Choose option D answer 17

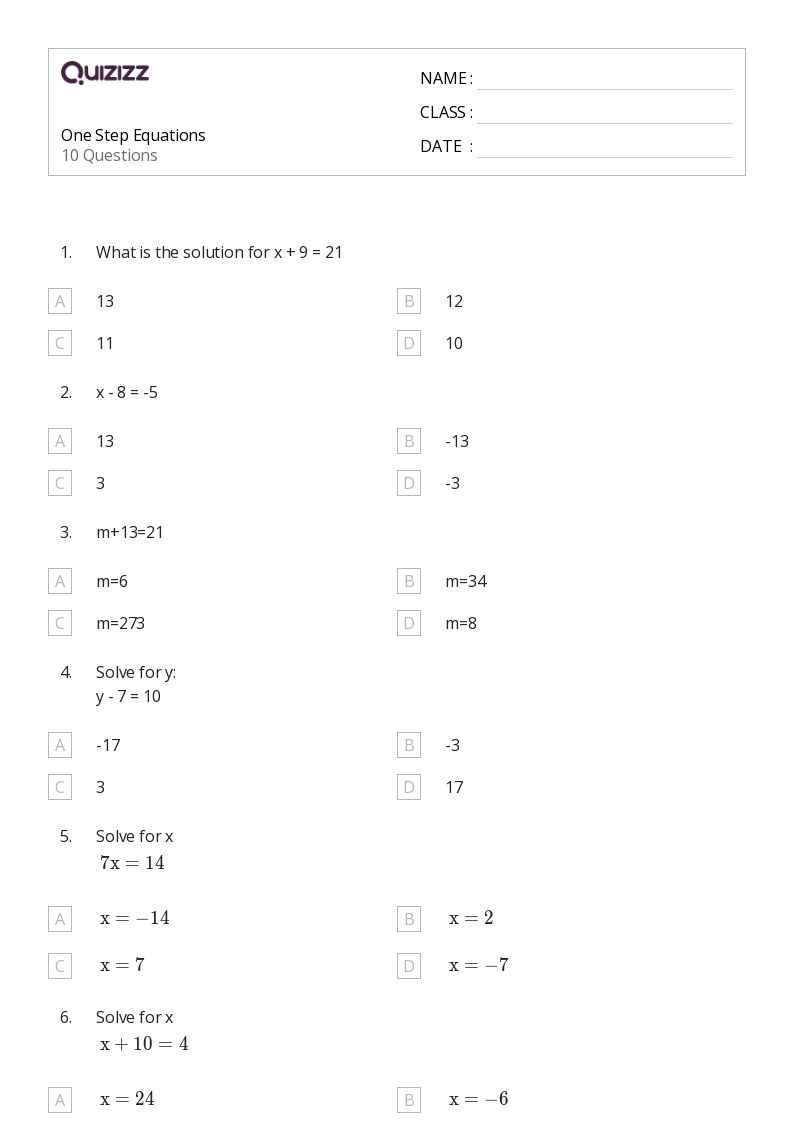409,787
